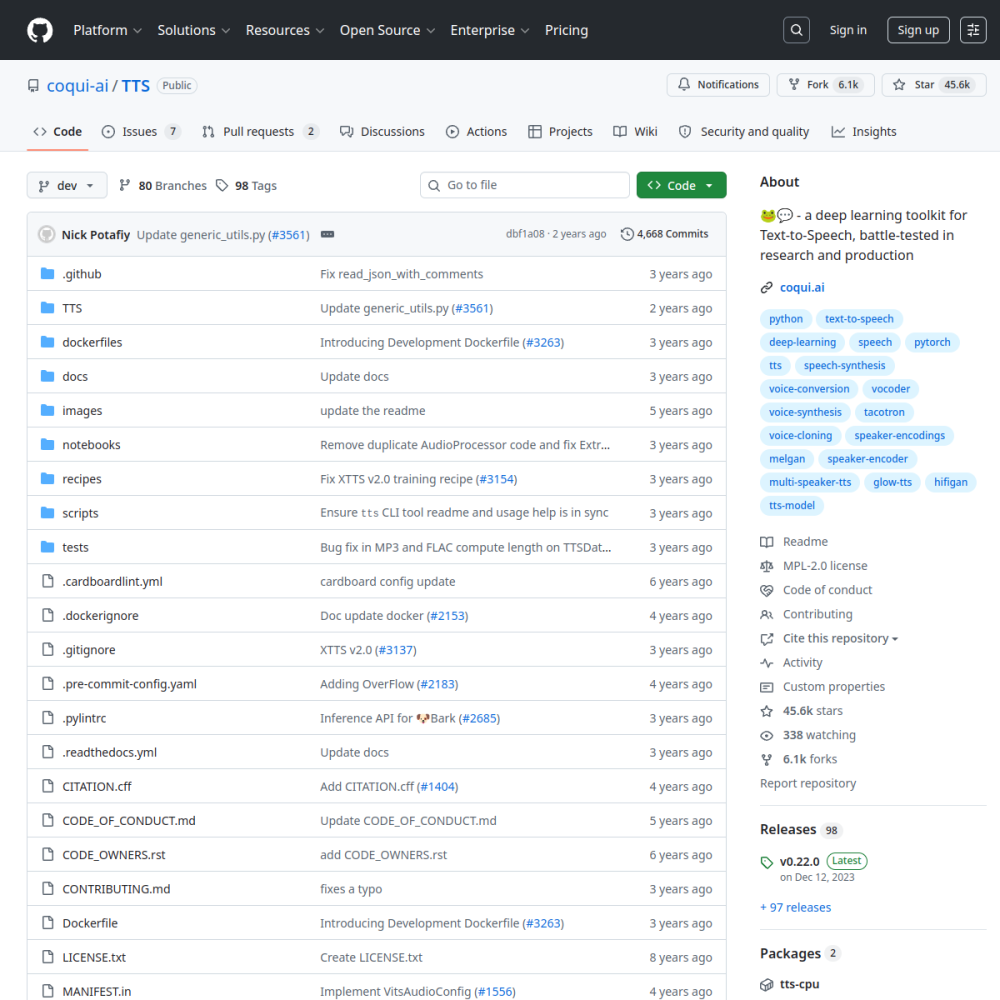Open coqui-ai owner link
Screen dimensions: 1000x1000
(77, 85)
